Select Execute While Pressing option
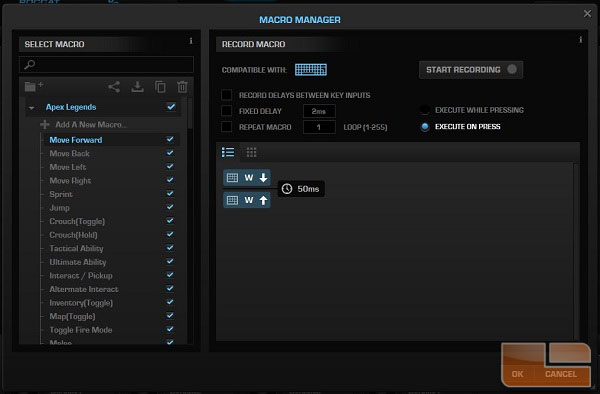600x394 pixels. 425,110
